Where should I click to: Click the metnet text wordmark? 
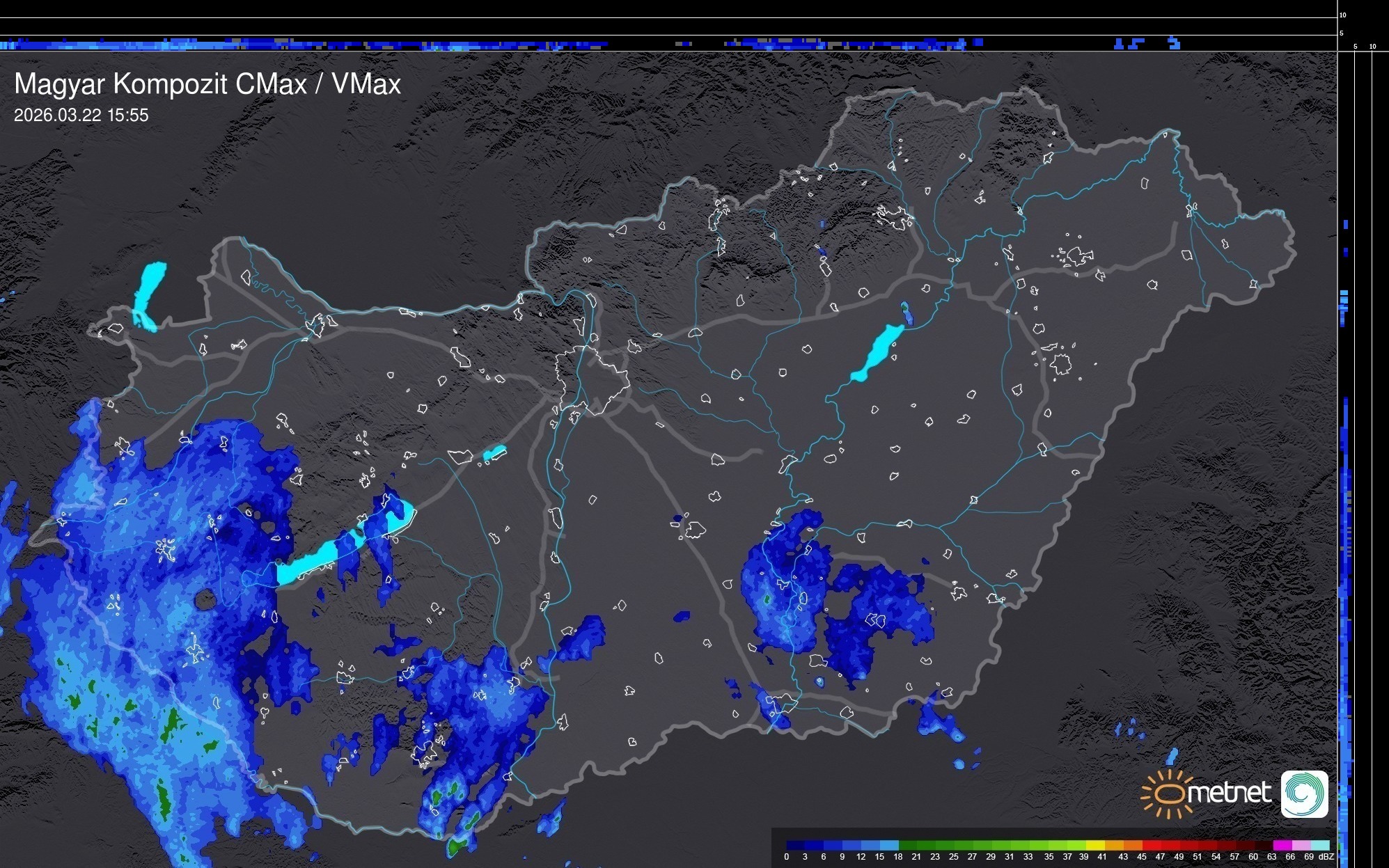pyautogui.click(x=1229, y=793)
